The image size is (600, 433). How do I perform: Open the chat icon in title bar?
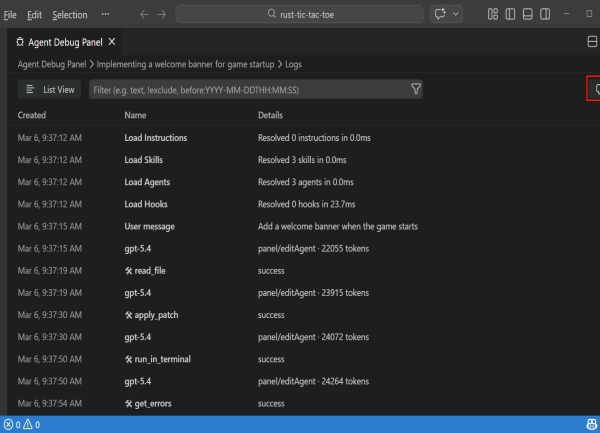tap(440, 14)
